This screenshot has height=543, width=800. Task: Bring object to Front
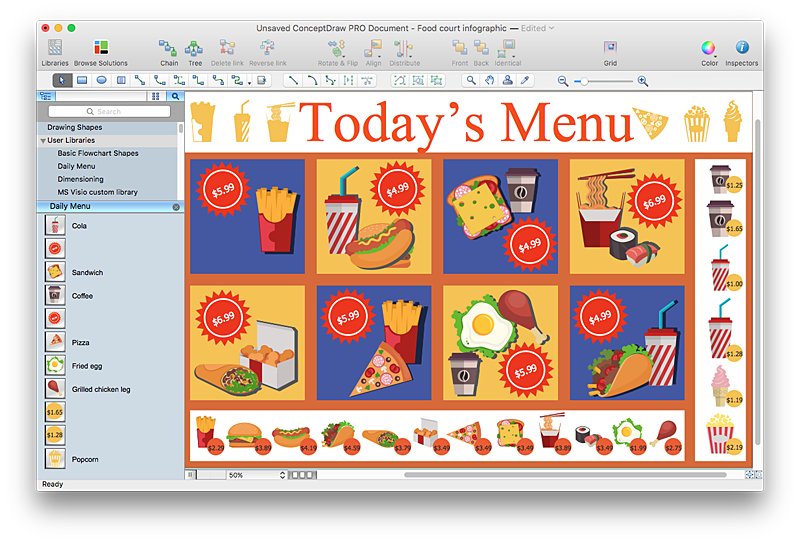[459, 53]
